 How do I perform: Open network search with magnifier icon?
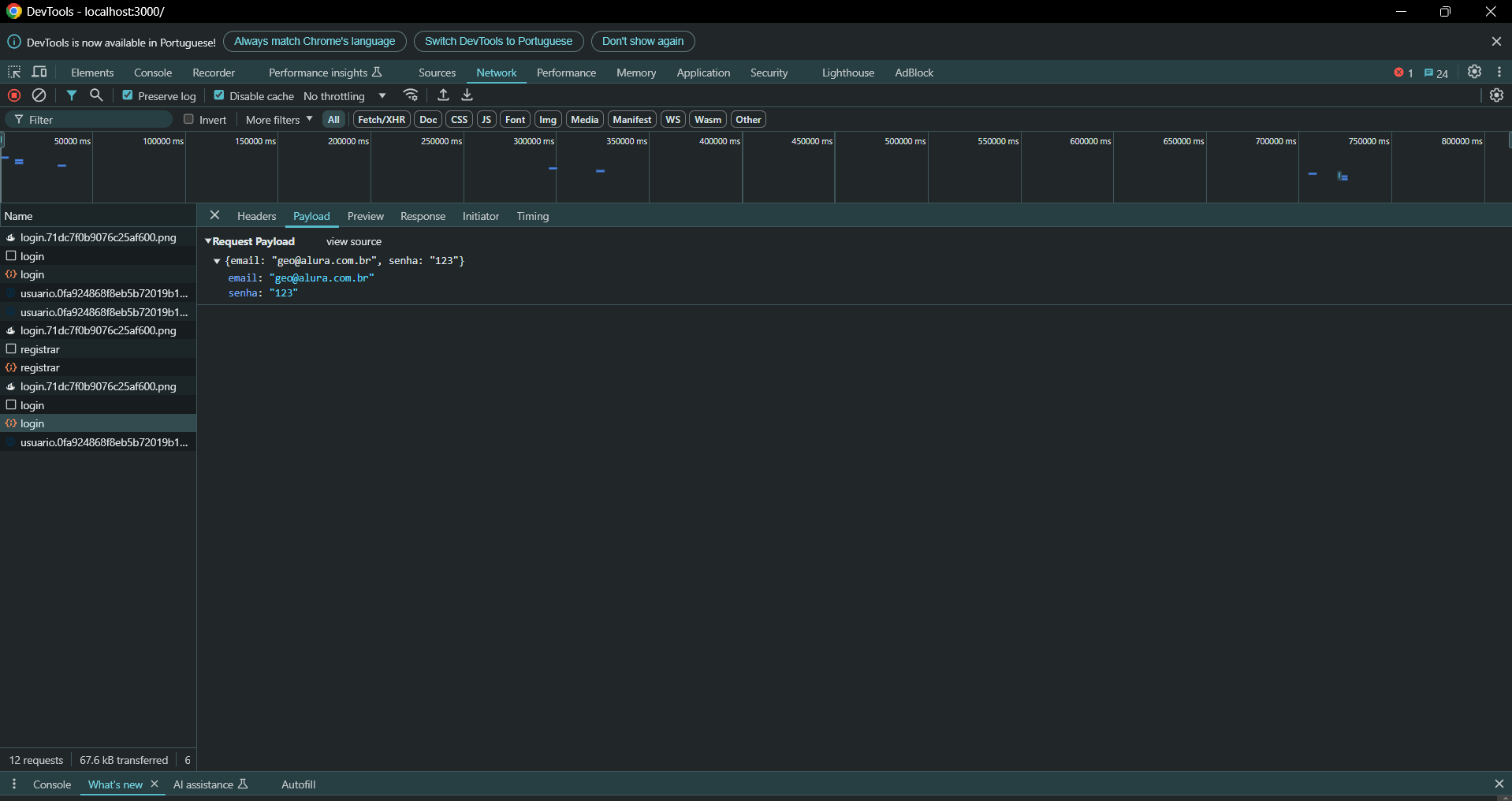[x=96, y=95]
